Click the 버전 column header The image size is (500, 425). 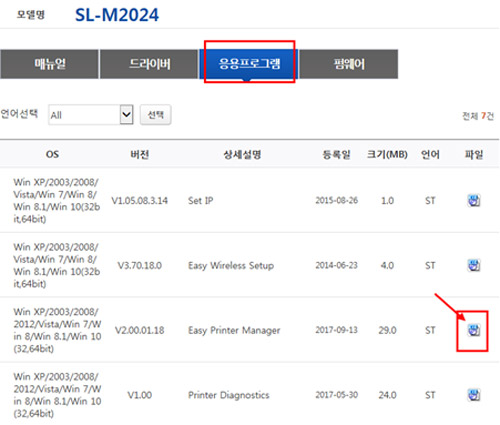pos(139,154)
